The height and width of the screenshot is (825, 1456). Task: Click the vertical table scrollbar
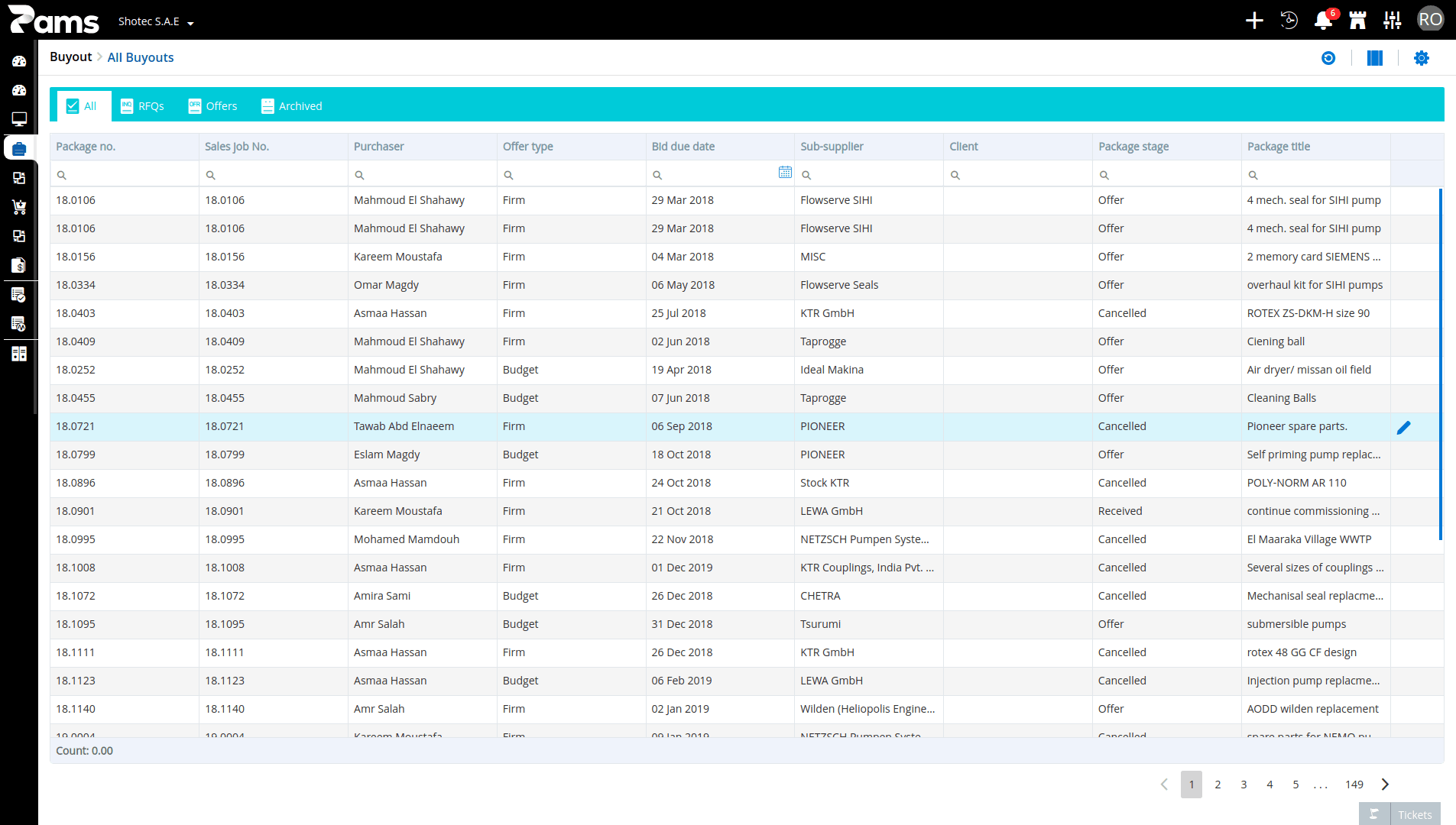(x=1441, y=365)
